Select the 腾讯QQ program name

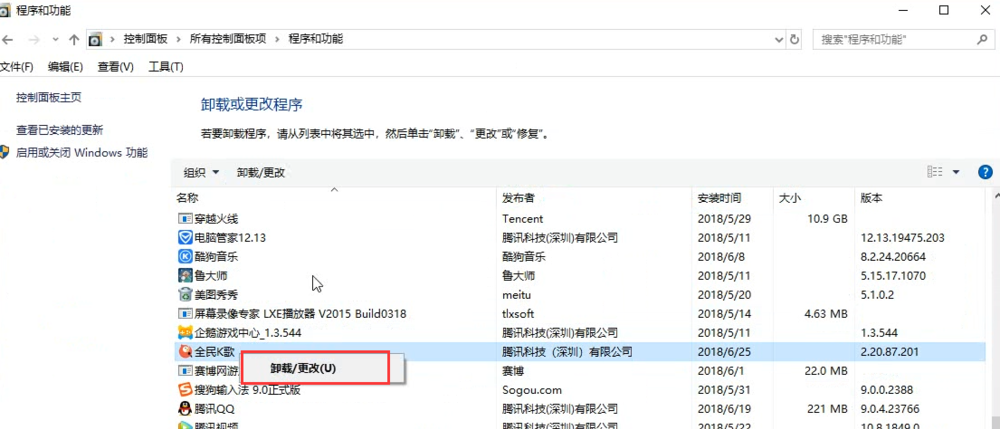(x=215, y=409)
